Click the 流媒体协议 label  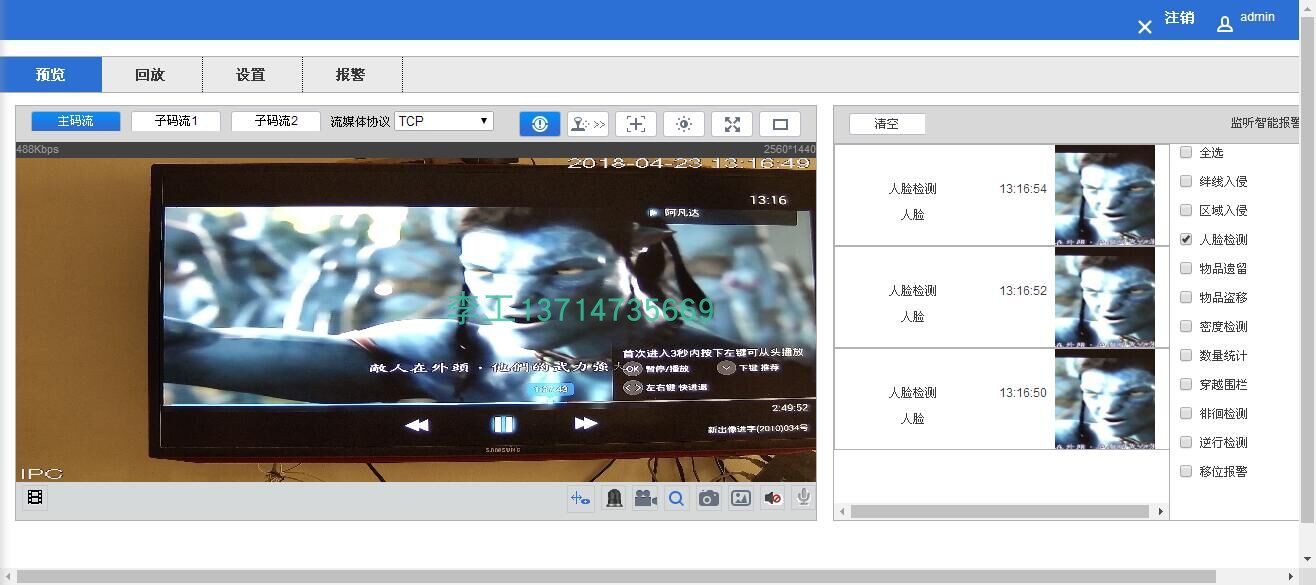[x=360, y=122]
